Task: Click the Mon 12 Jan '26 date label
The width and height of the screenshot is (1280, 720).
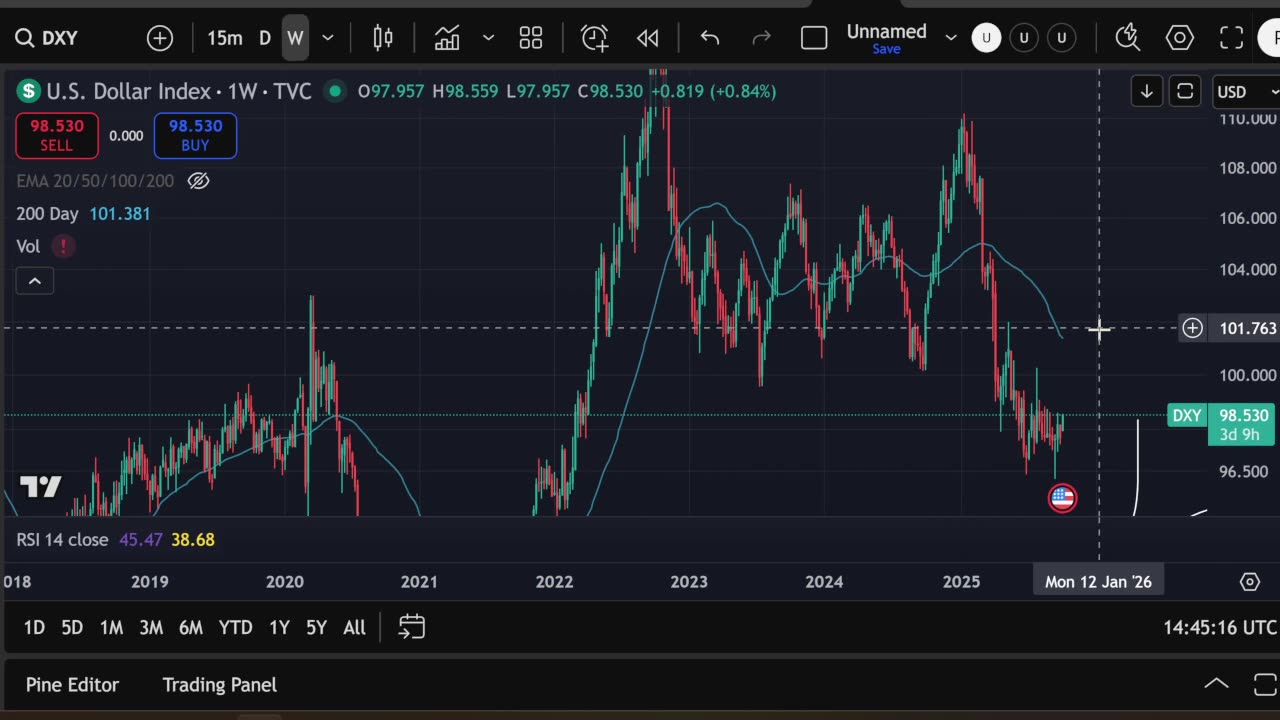Action: click(1098, 582)
